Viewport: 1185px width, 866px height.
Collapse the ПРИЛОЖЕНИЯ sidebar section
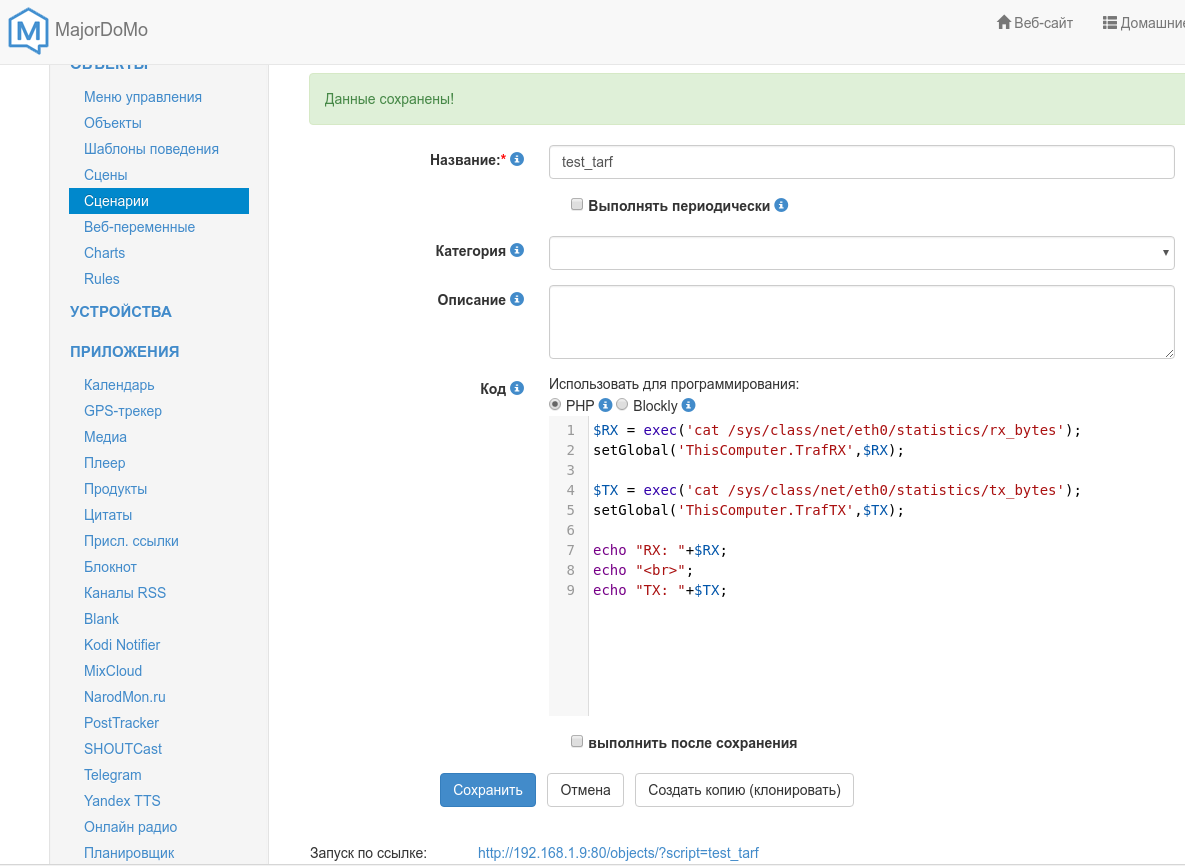click(x=125, y=352)
